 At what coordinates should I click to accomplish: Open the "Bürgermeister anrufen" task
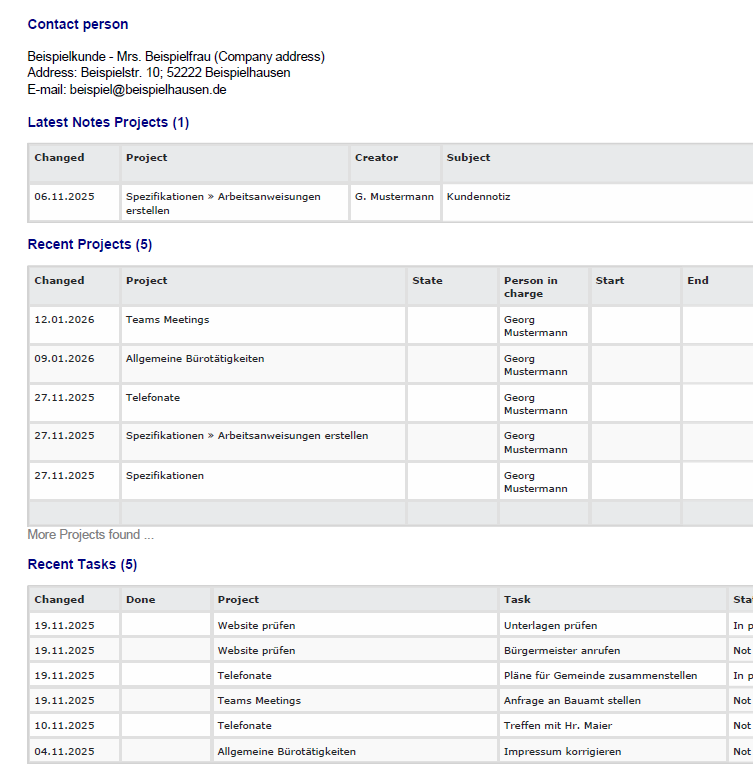click(561, 650)
